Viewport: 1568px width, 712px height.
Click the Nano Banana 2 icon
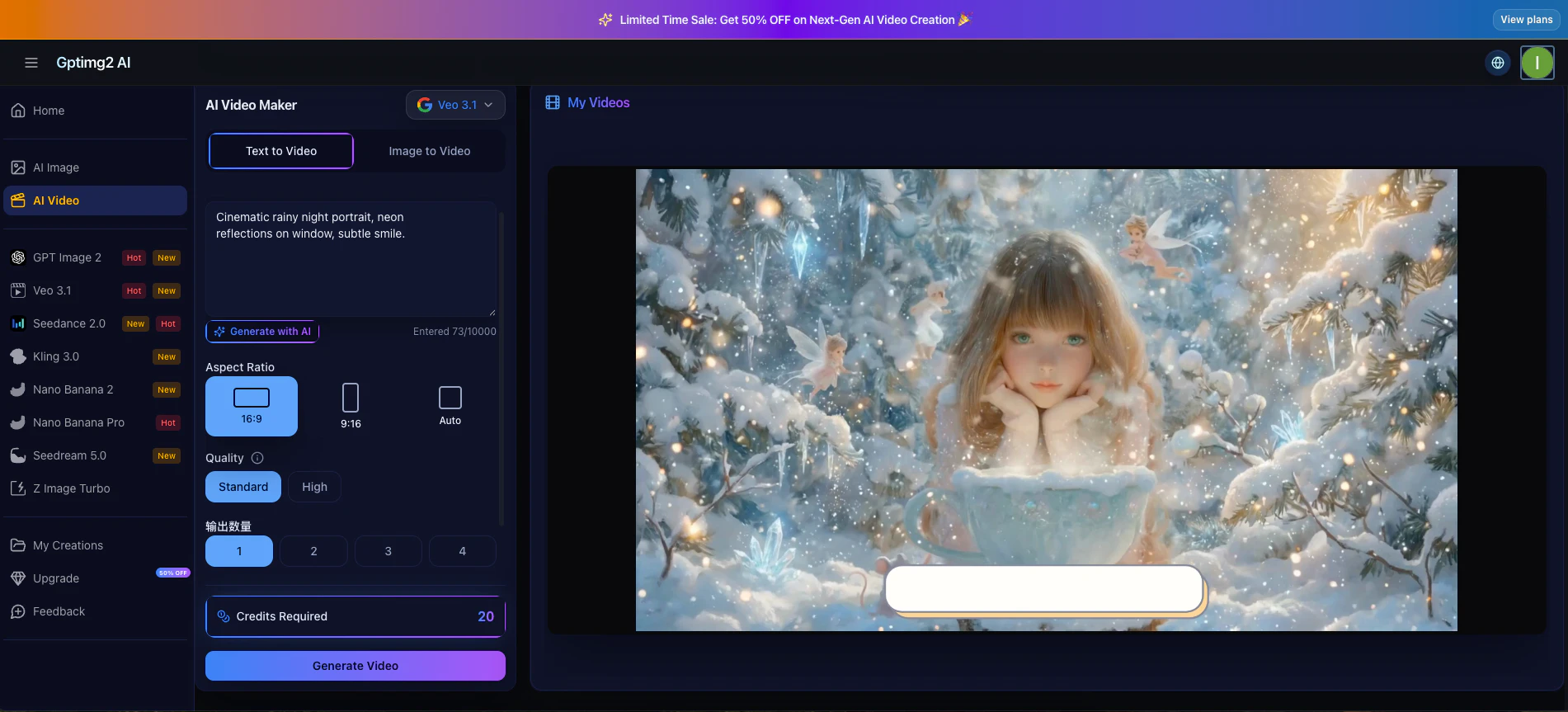point(18,389)
